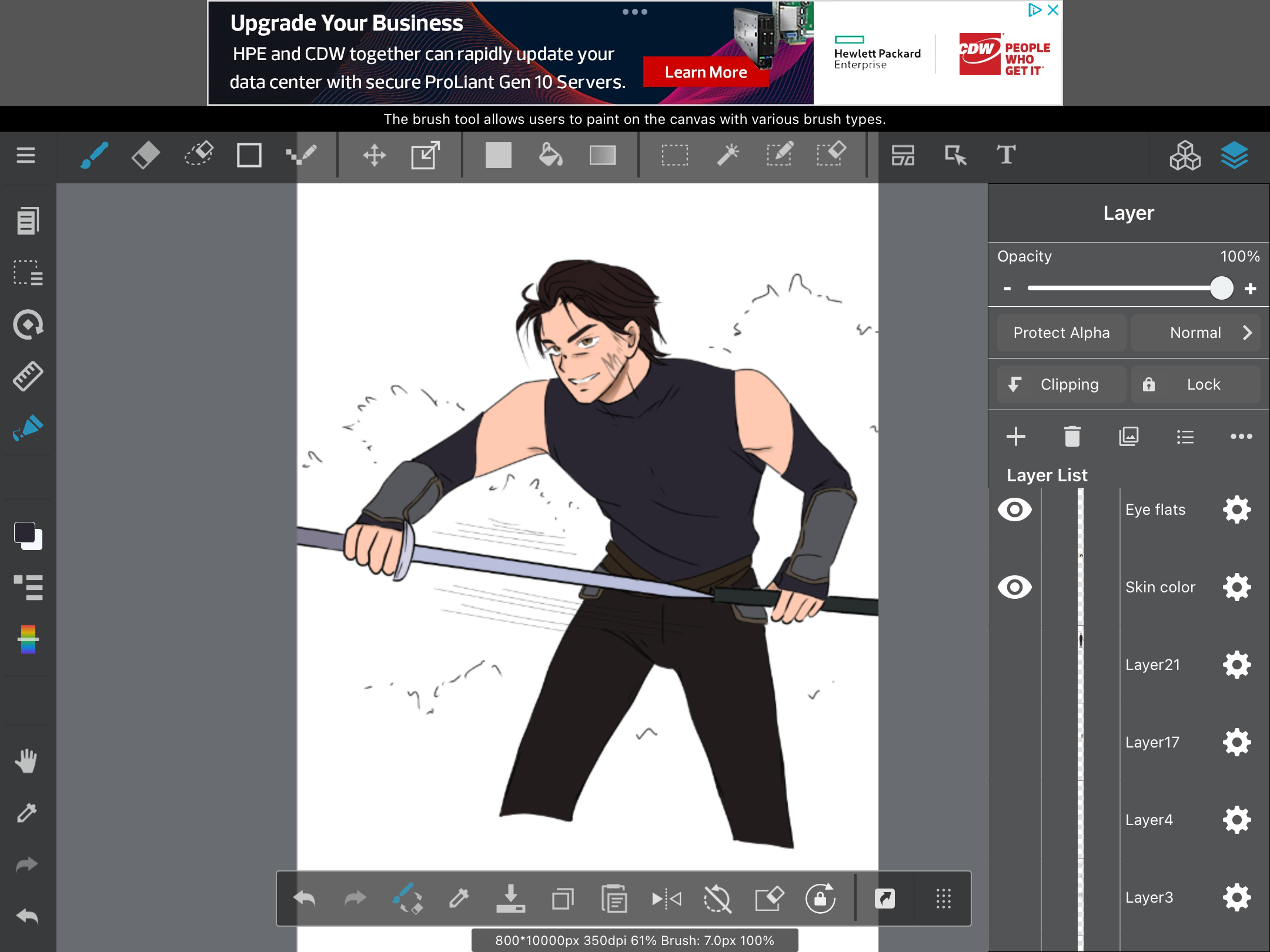Screen dimensions: 1270x952
Task: Hide the Skin color layer
Action: (x=1014, y=587)
